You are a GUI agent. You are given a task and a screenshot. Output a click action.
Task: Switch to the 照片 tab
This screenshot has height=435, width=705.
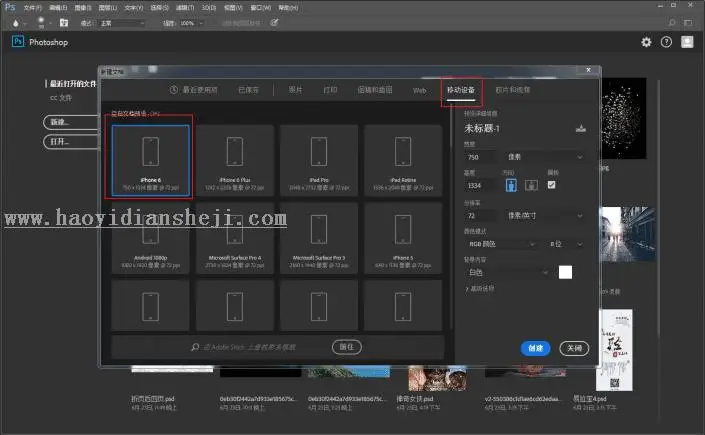coord(295,90)
